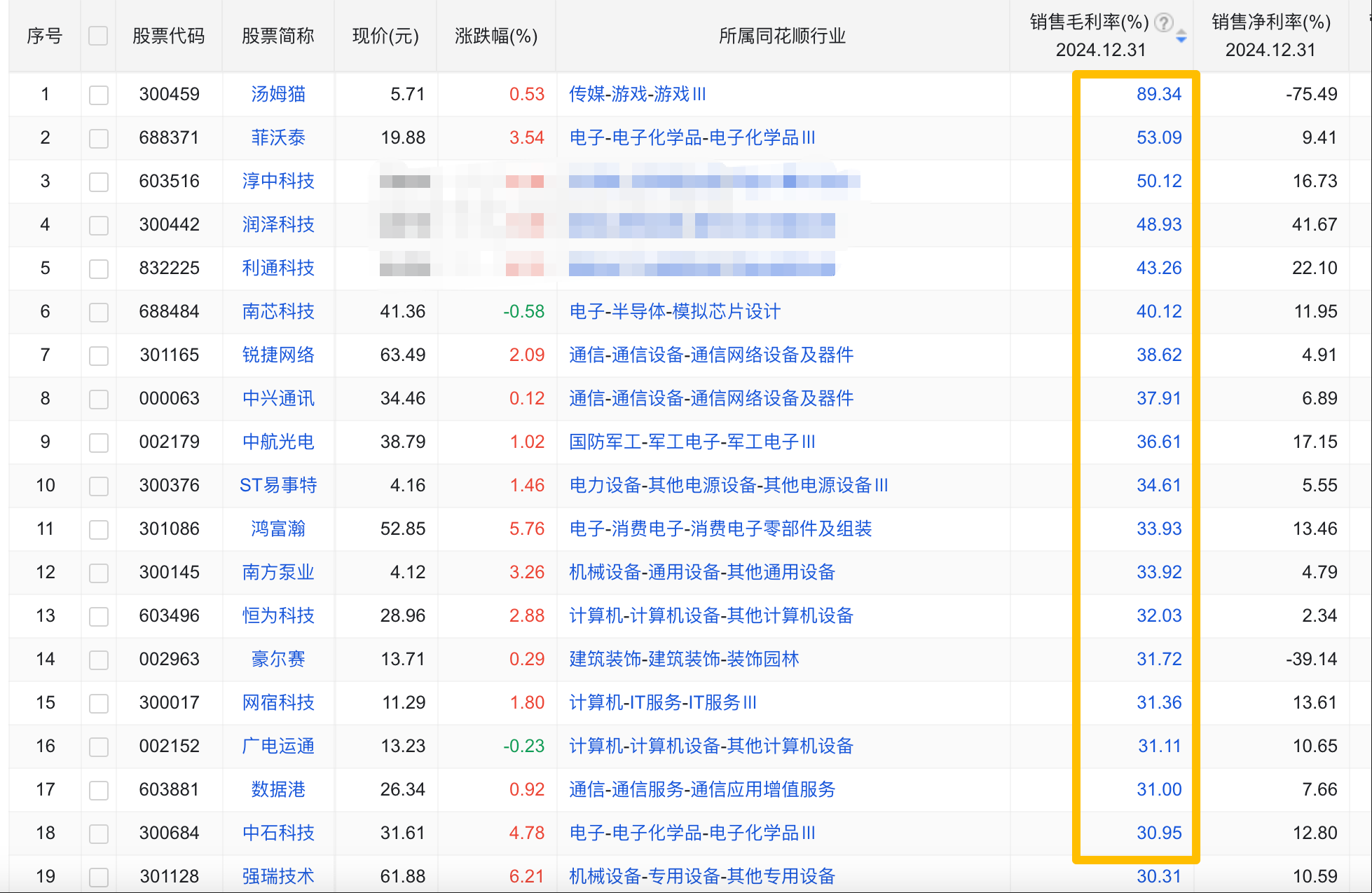Image resolution: width=1372 pixels, height=893 pixels.
Task: Select stock code 000063
Action: (x=170, y=398)
